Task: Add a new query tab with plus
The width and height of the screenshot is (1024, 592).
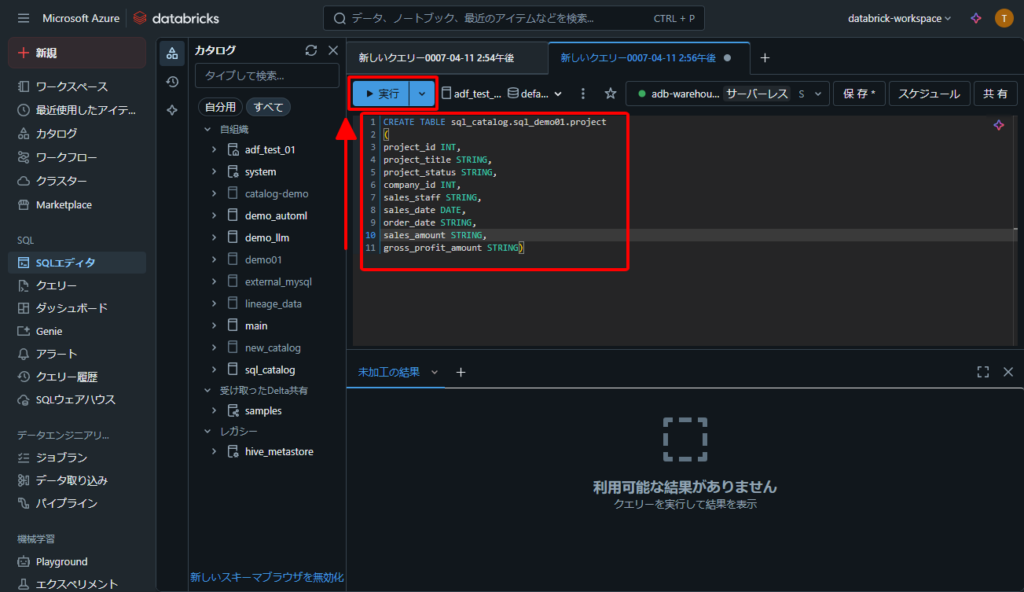Action: tap(765, 58)
